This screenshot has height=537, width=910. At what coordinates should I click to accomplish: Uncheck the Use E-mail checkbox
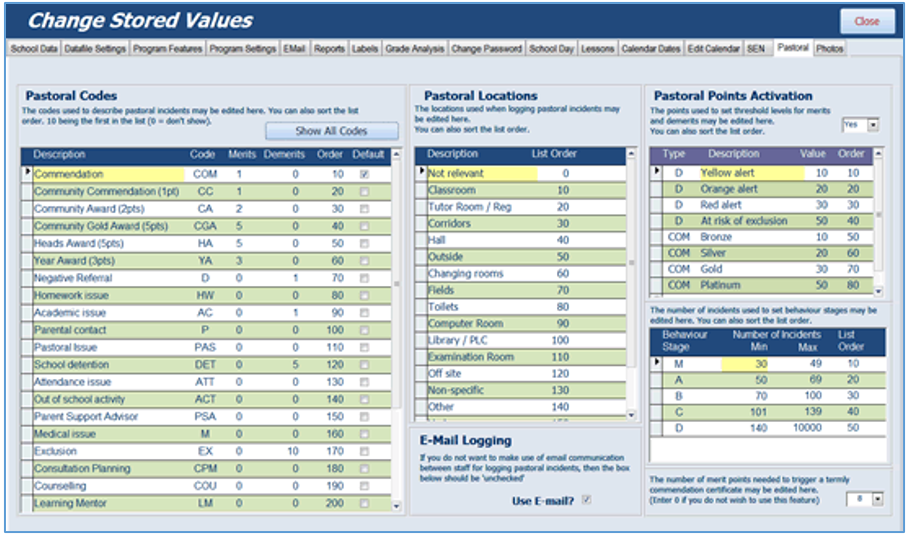click(x=586, y=499)
